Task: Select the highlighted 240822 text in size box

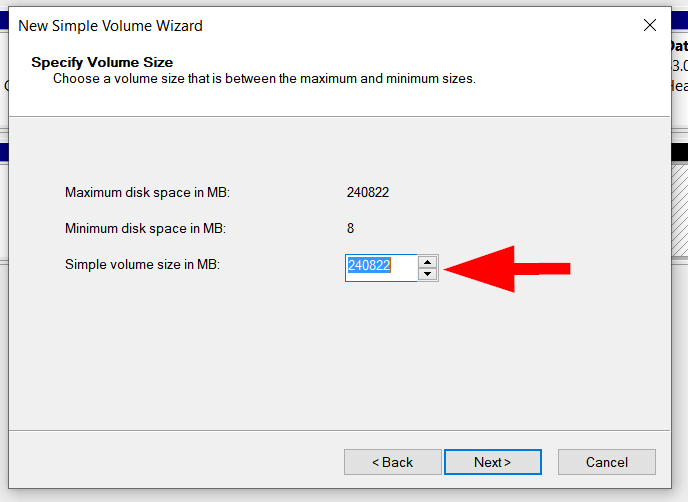Action: pos(369,265)
